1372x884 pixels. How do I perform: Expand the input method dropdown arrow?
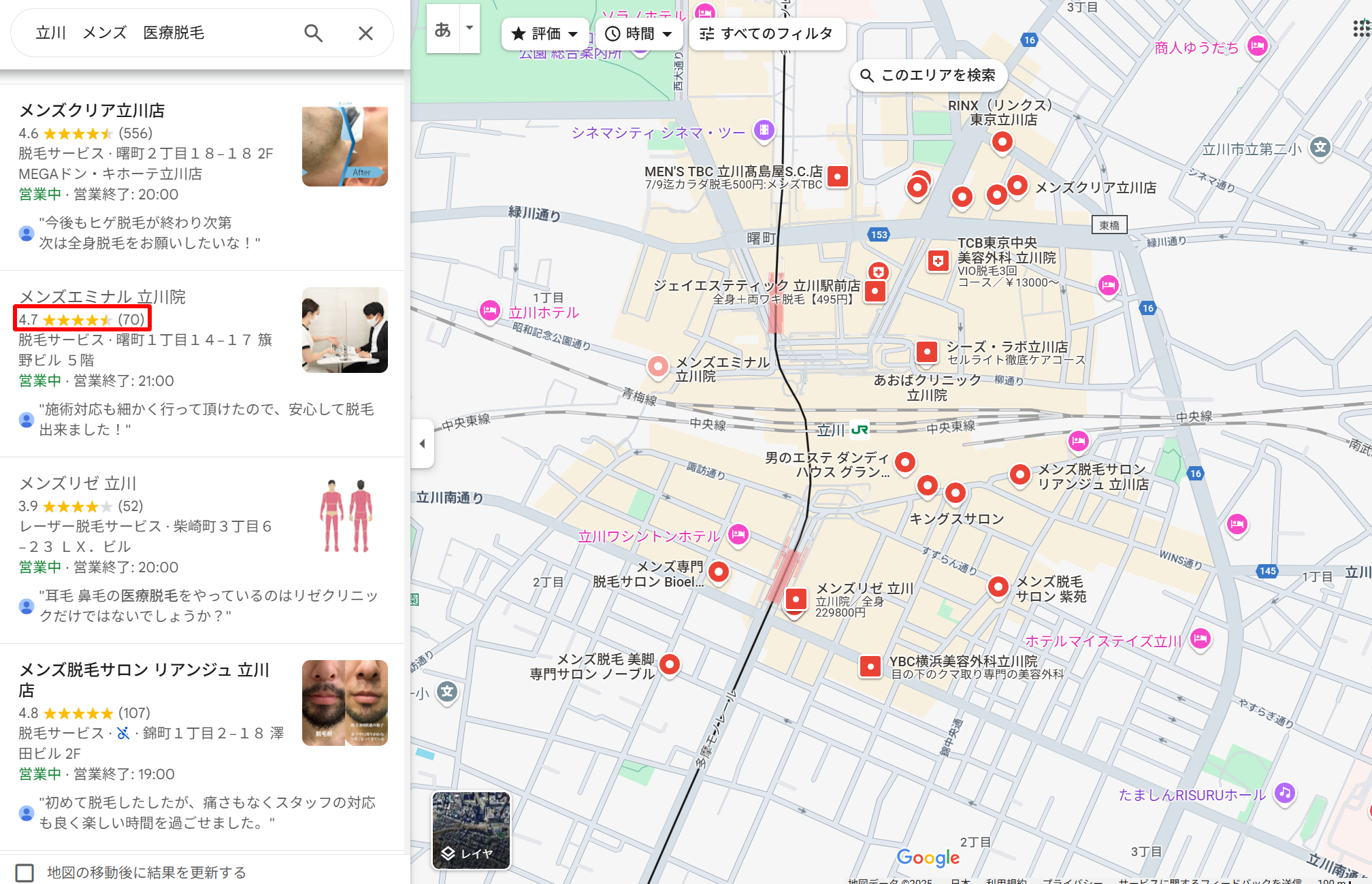point(470,29)
